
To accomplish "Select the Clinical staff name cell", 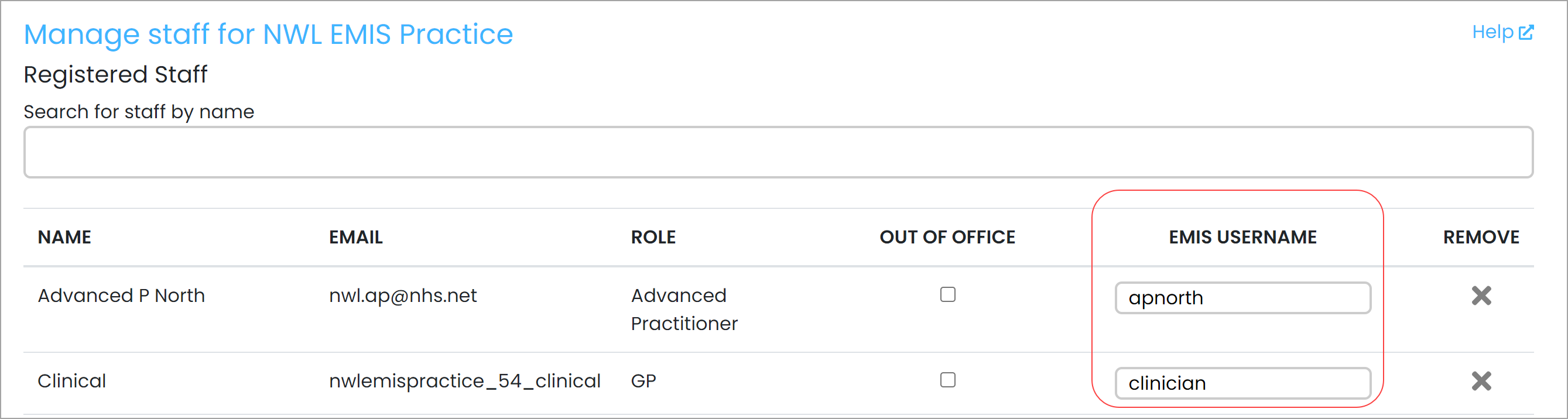I will coord(72,382).
